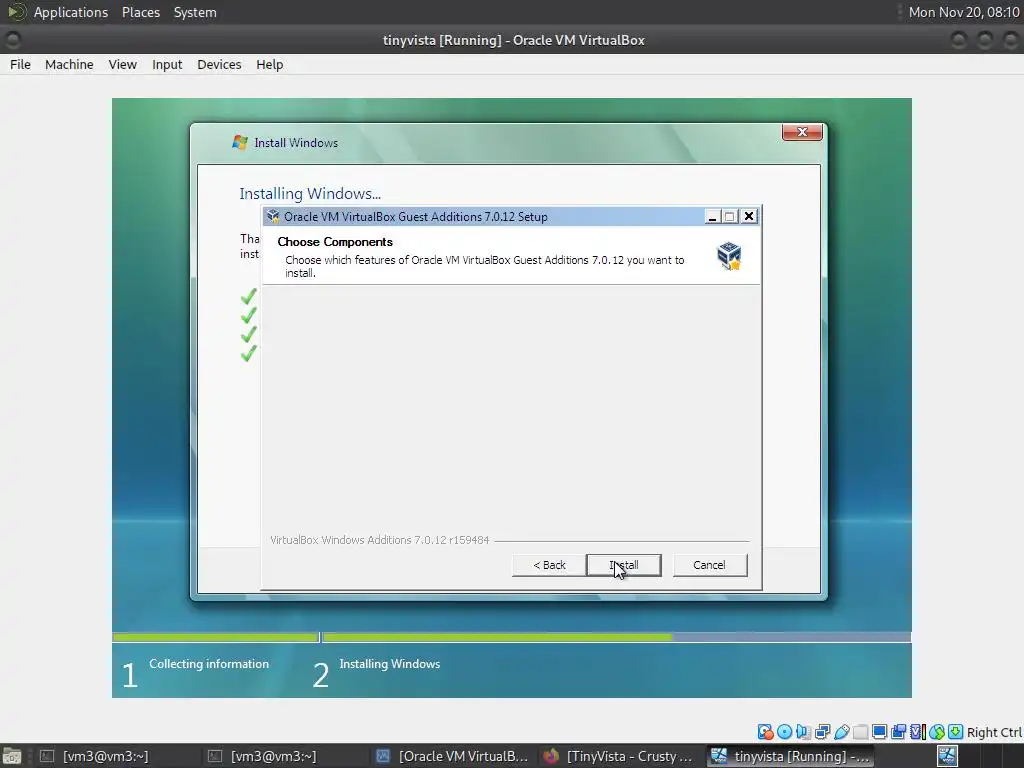Click the shared folders status icon

pyautogui.click(x=861, y=732)
